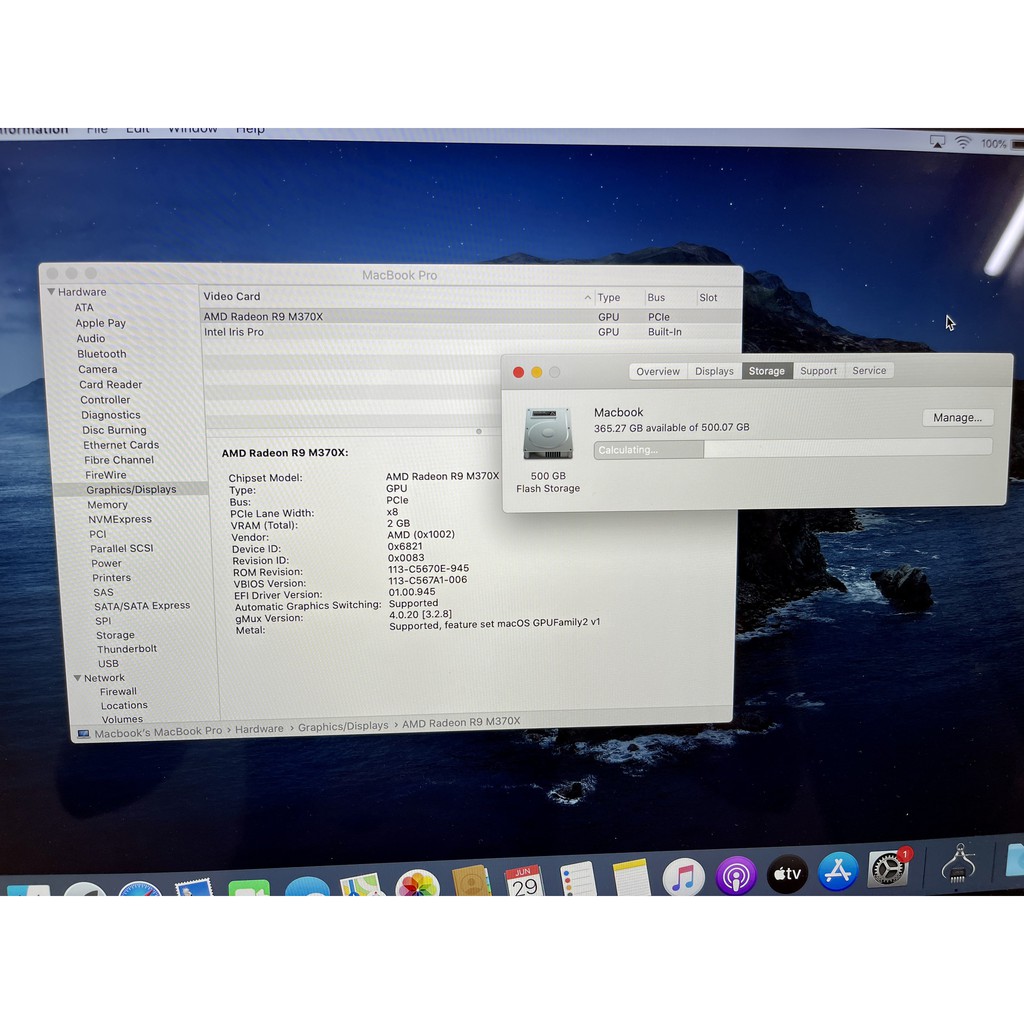Click the Manage... button

(957, 417)
